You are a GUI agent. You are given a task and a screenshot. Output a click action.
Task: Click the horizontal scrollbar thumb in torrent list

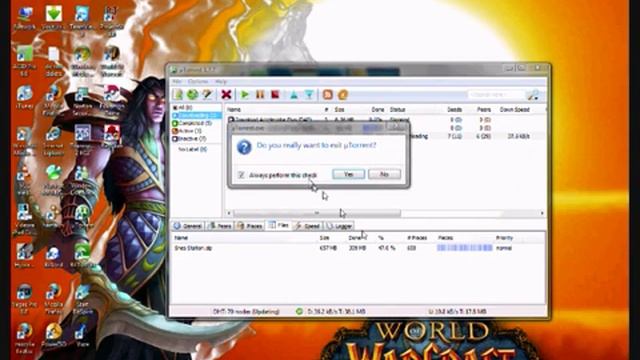[317, 213]
